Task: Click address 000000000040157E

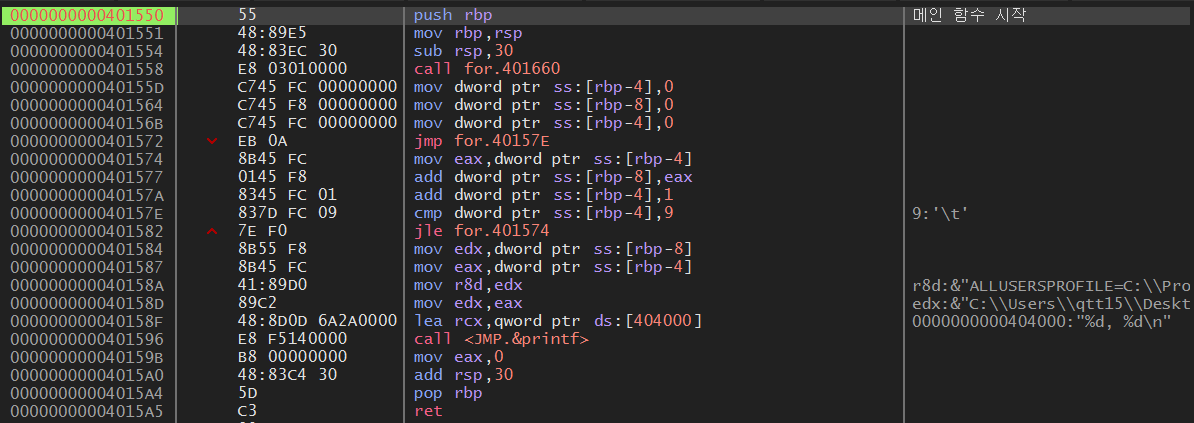Action: (x=89, y=213)
